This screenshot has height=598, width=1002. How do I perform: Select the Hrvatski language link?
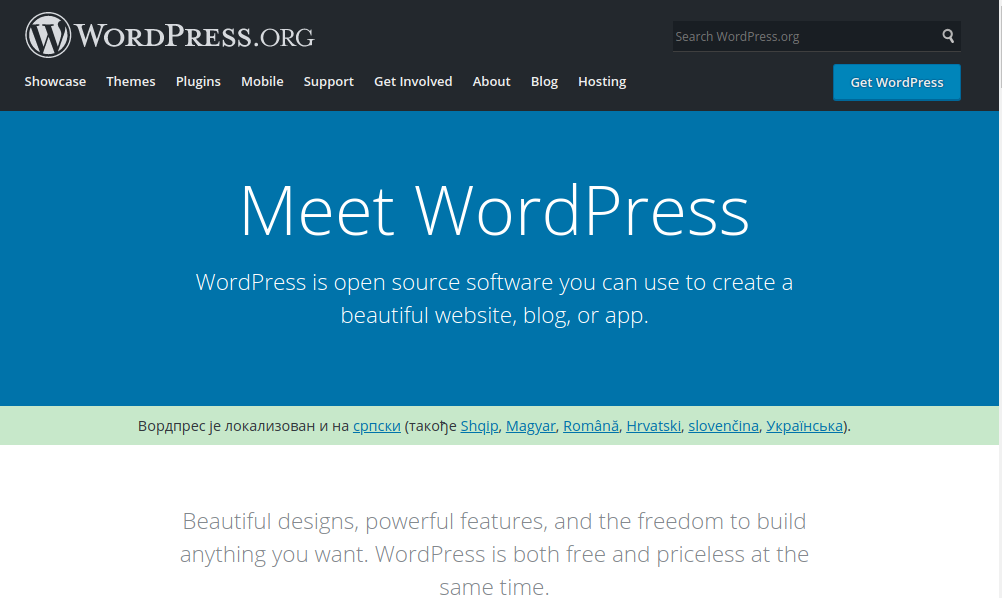point(654,426)
